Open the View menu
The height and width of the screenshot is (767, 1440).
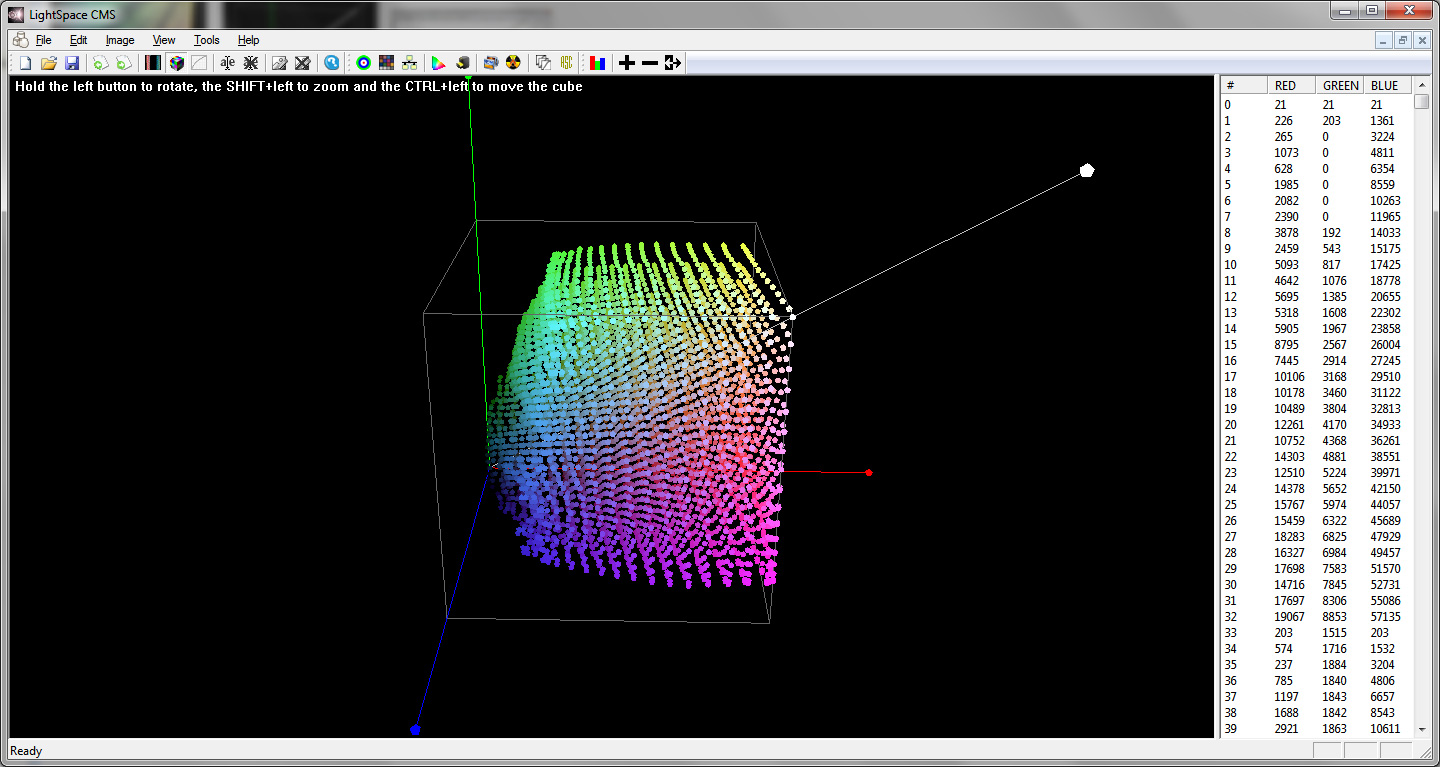(164, 40)
